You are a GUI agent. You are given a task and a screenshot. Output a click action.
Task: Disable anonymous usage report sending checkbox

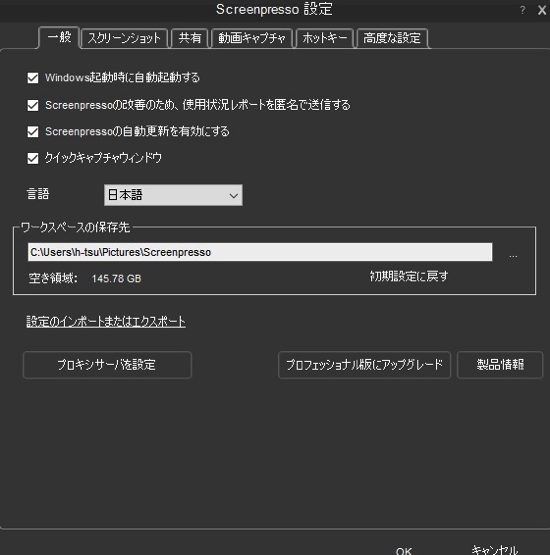pos(33,105)
